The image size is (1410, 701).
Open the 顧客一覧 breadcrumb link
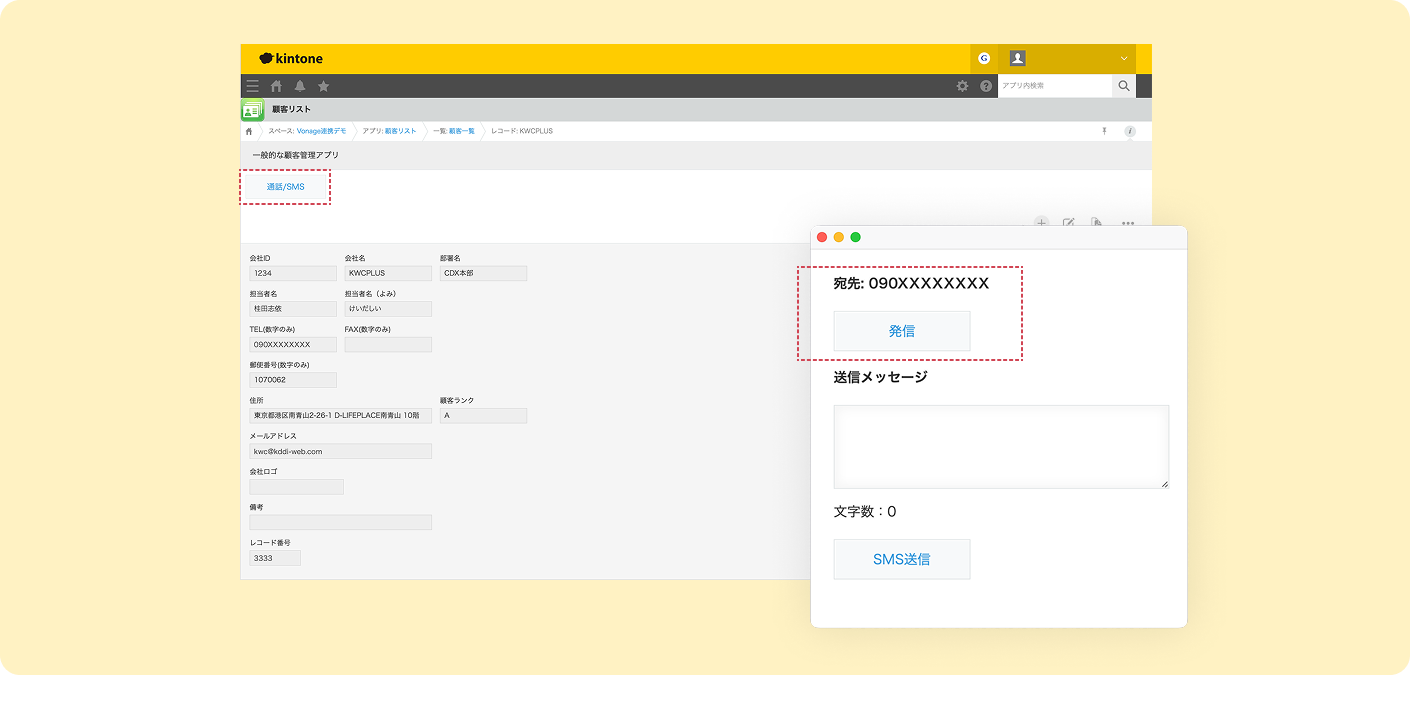461,131
